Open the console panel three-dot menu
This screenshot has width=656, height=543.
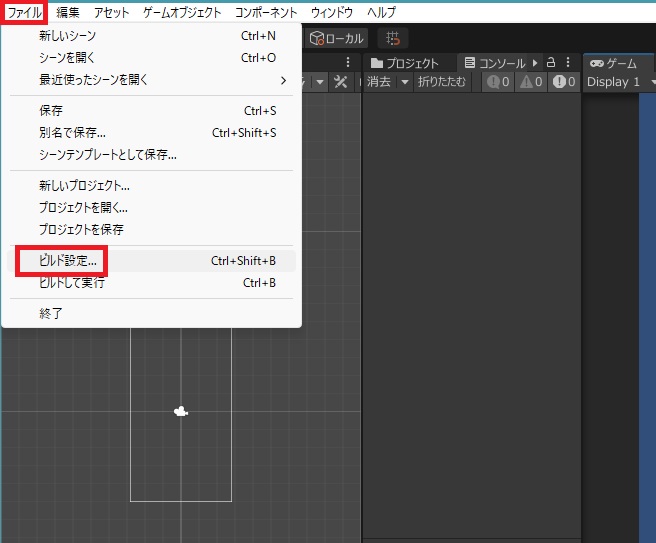(x=568, y=62)
